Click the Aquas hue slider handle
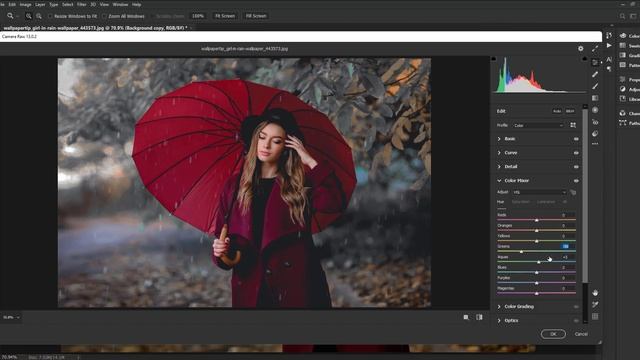Screen dimensions: 640x360 (539, 262)
